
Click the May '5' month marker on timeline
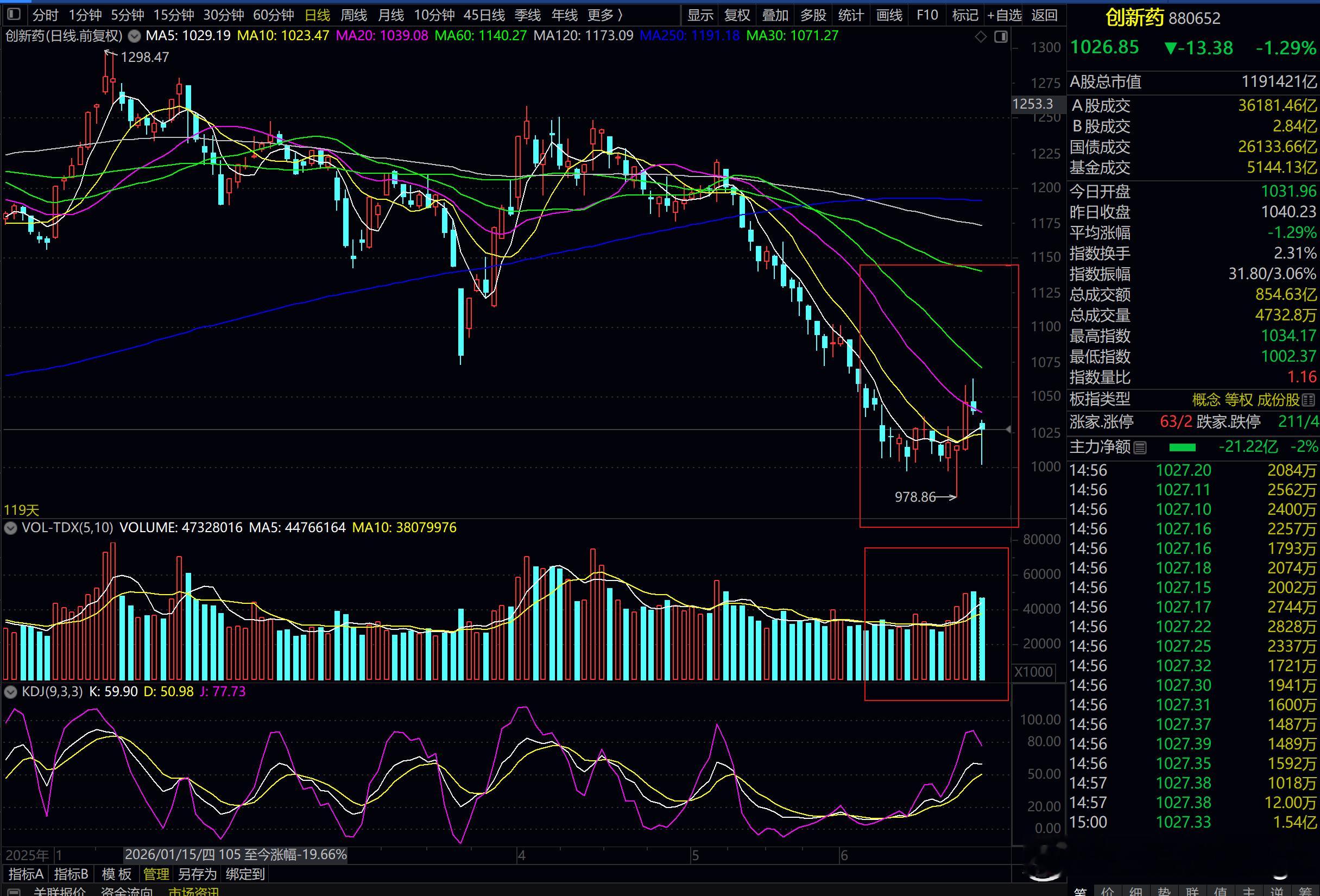point(695,855)
